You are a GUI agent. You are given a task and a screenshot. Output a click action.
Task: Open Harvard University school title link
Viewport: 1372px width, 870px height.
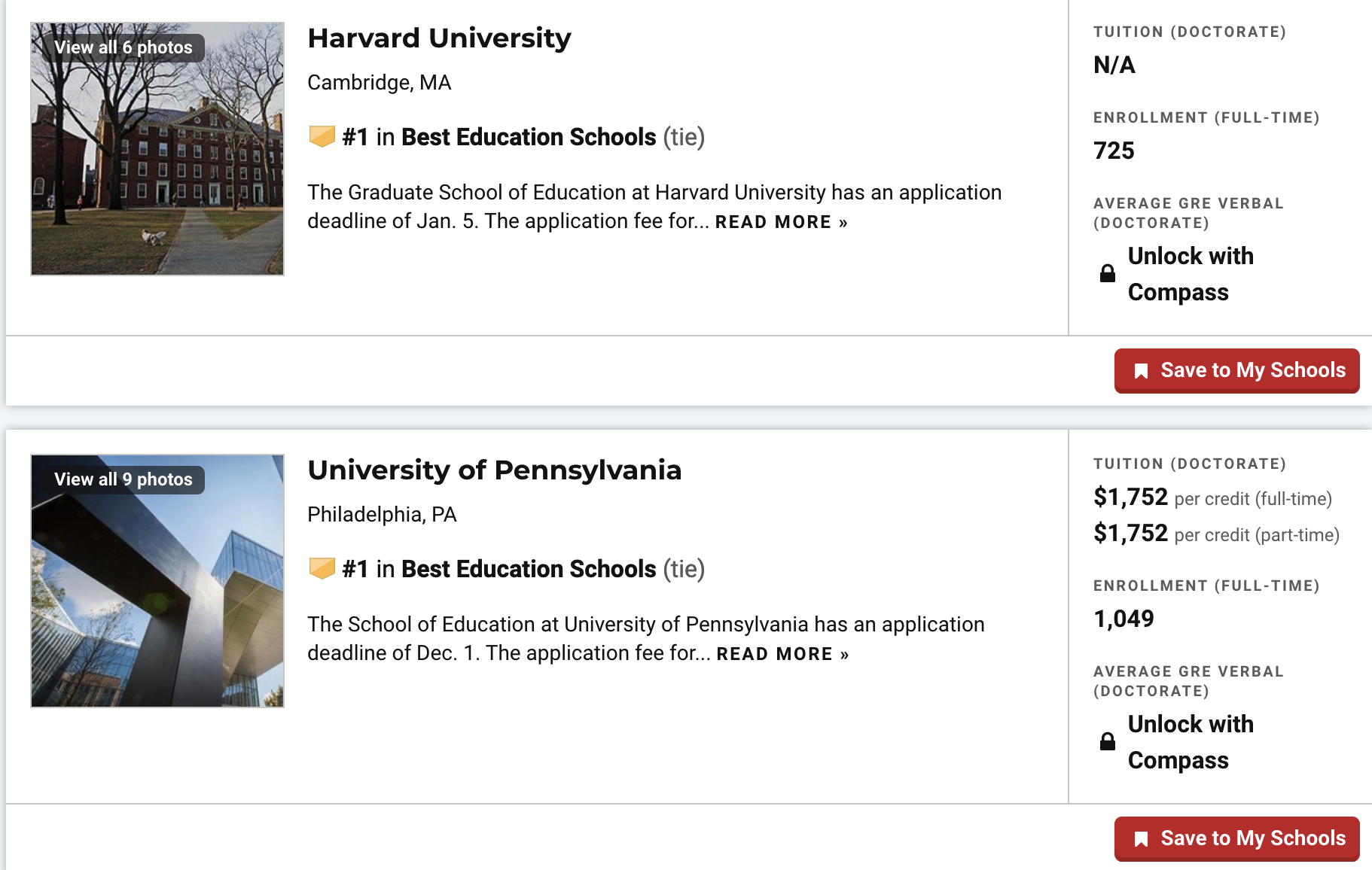[439, 38]
